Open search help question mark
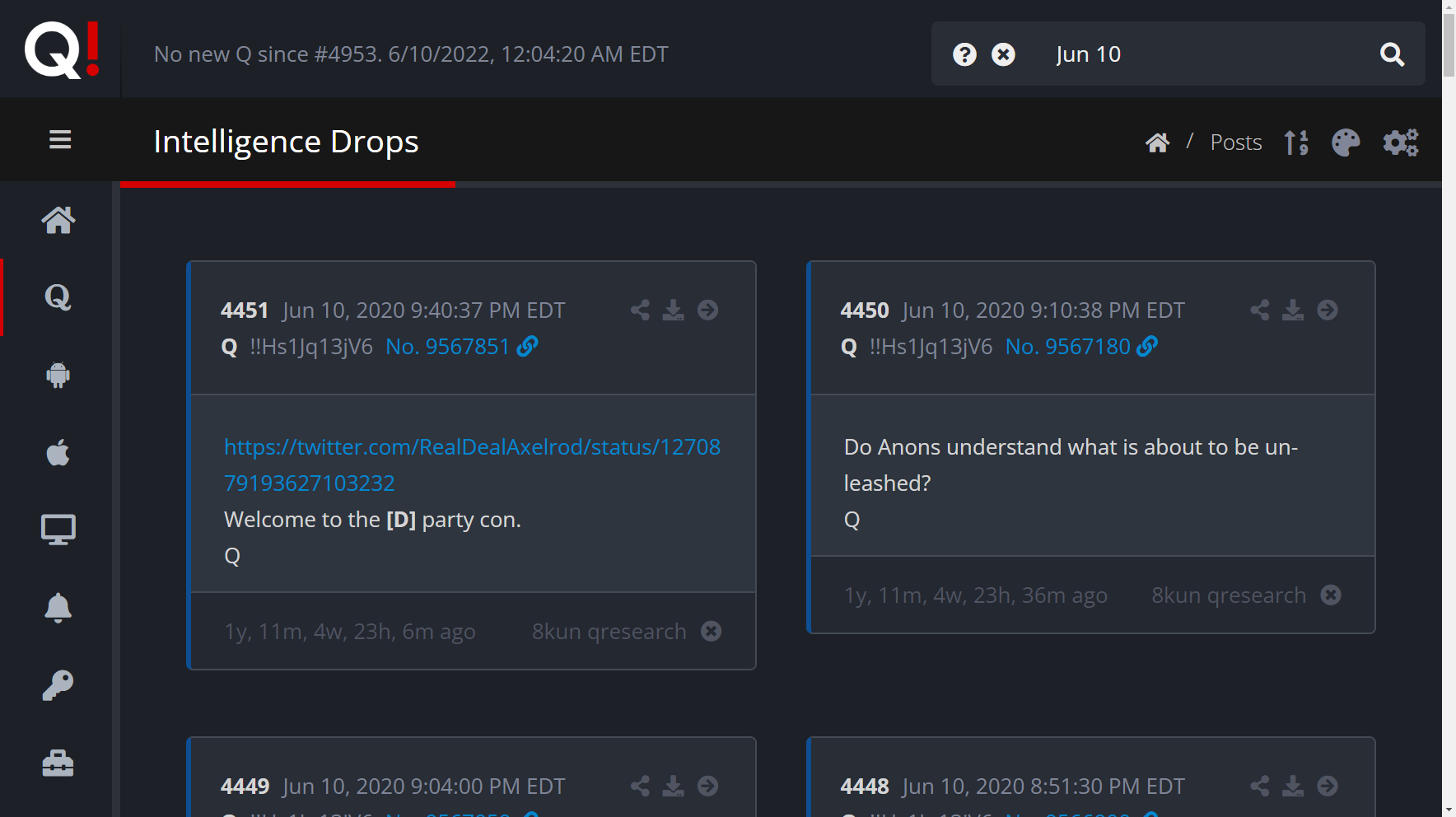1456x817 pixels. pos(964,54)
